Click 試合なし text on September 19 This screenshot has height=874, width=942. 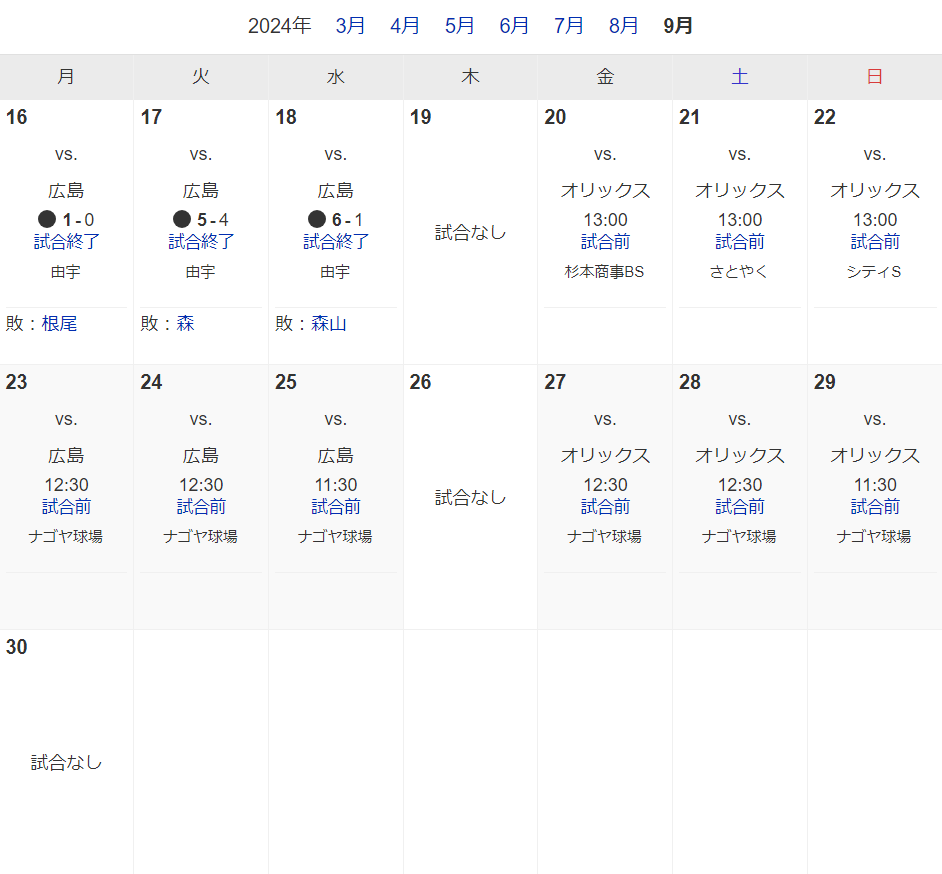(x=470, y=232)
